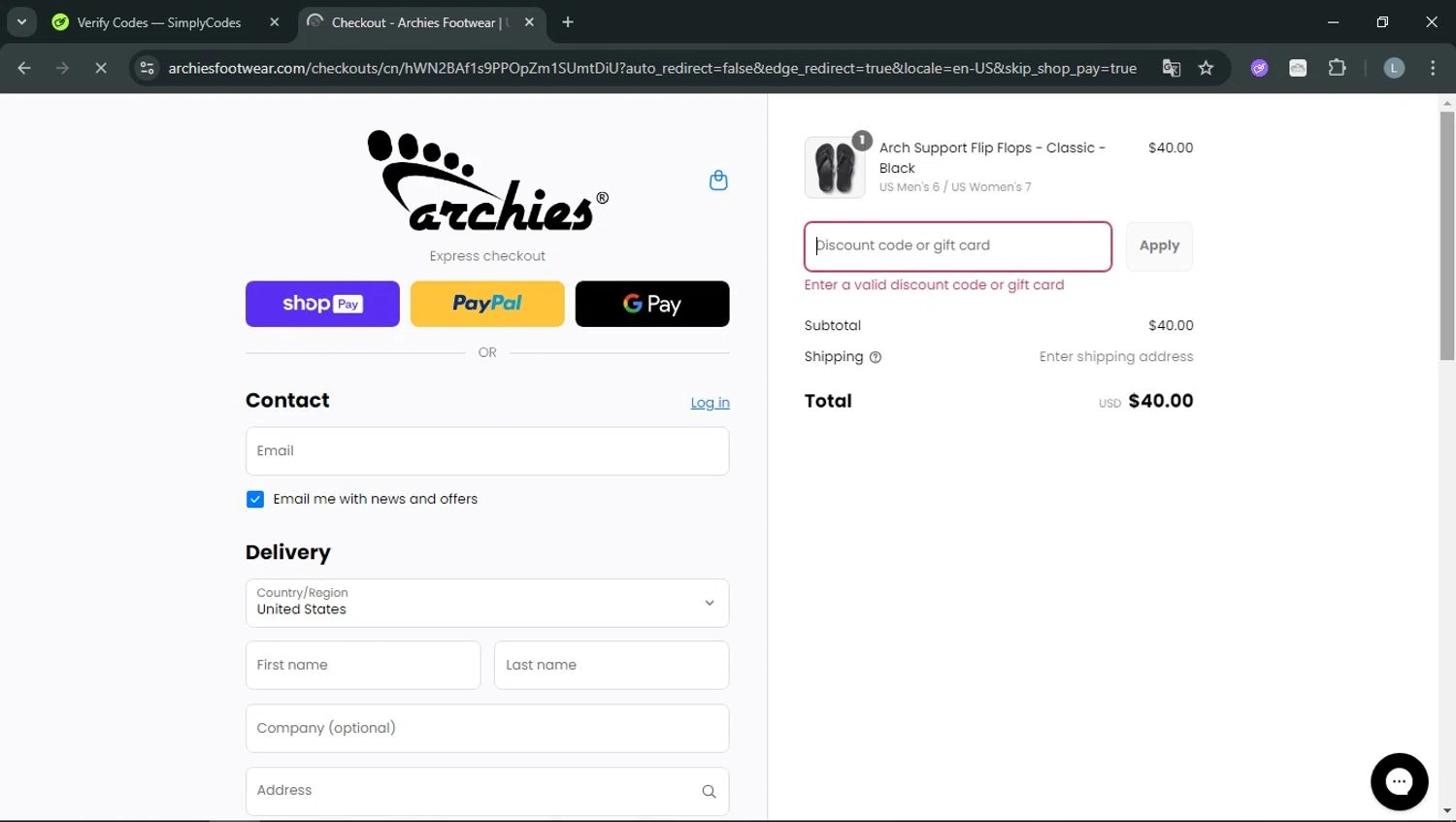Go forward to next page
The width and height of the screenshot is (1456, 822).
[62, 68]
